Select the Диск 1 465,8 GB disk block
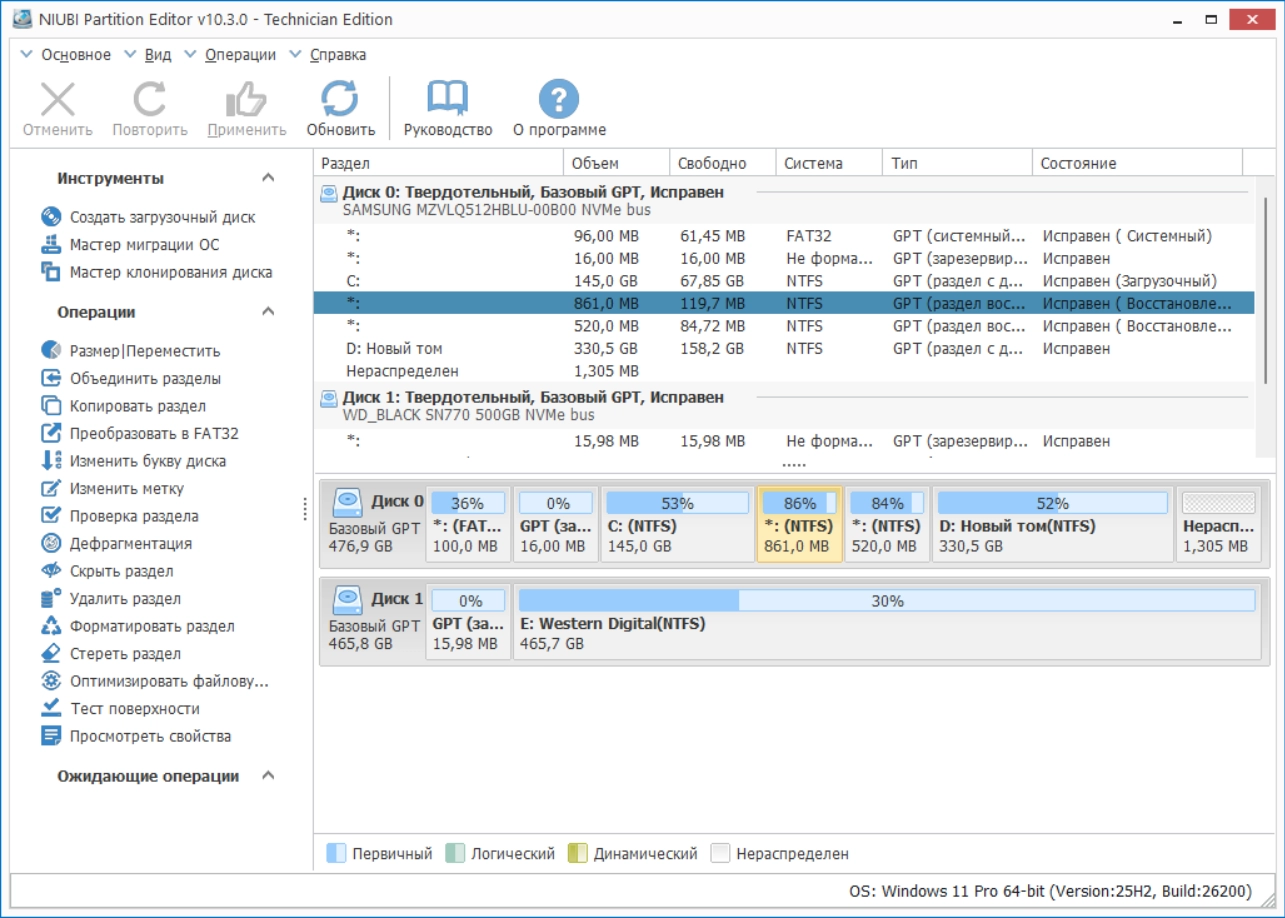 [375, 621]
